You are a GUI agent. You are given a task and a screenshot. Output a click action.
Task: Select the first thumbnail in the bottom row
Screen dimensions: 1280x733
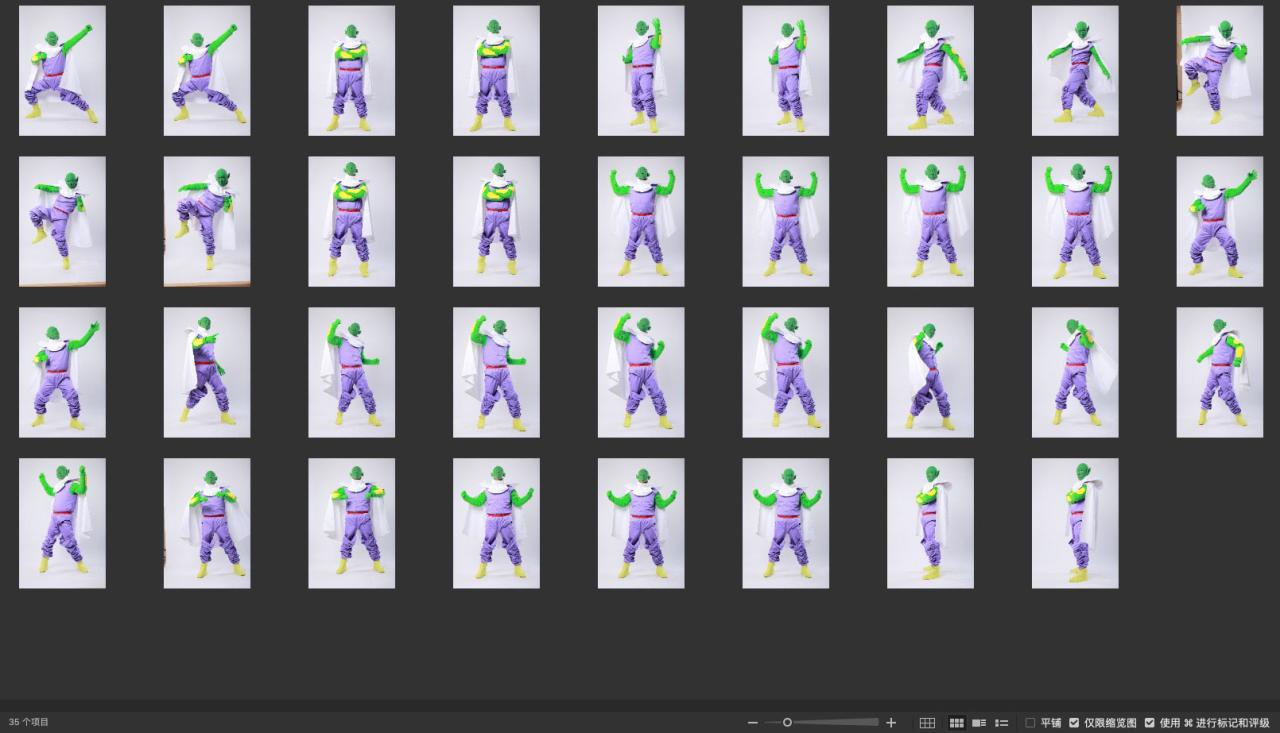tap(62, 523)
